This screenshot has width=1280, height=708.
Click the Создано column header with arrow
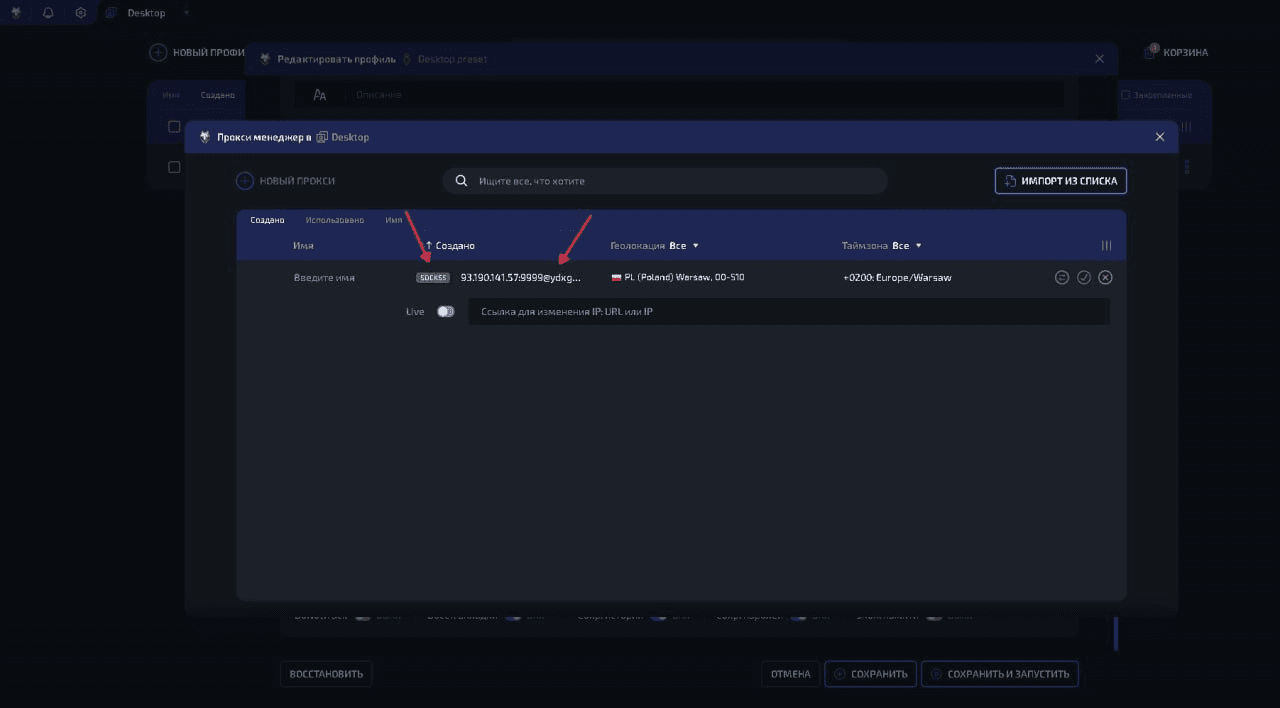click(x=450, y=245)
